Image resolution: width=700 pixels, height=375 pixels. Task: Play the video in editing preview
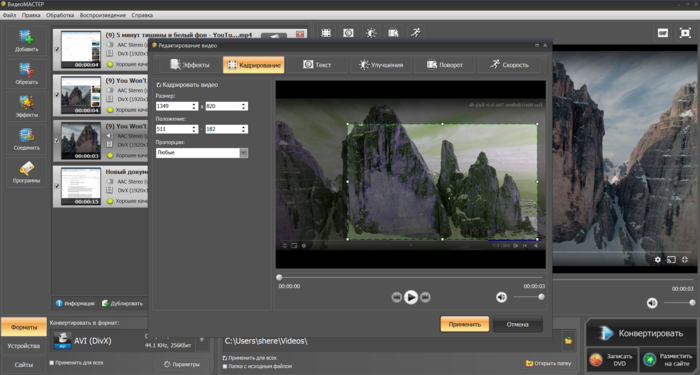pos(411,297)
